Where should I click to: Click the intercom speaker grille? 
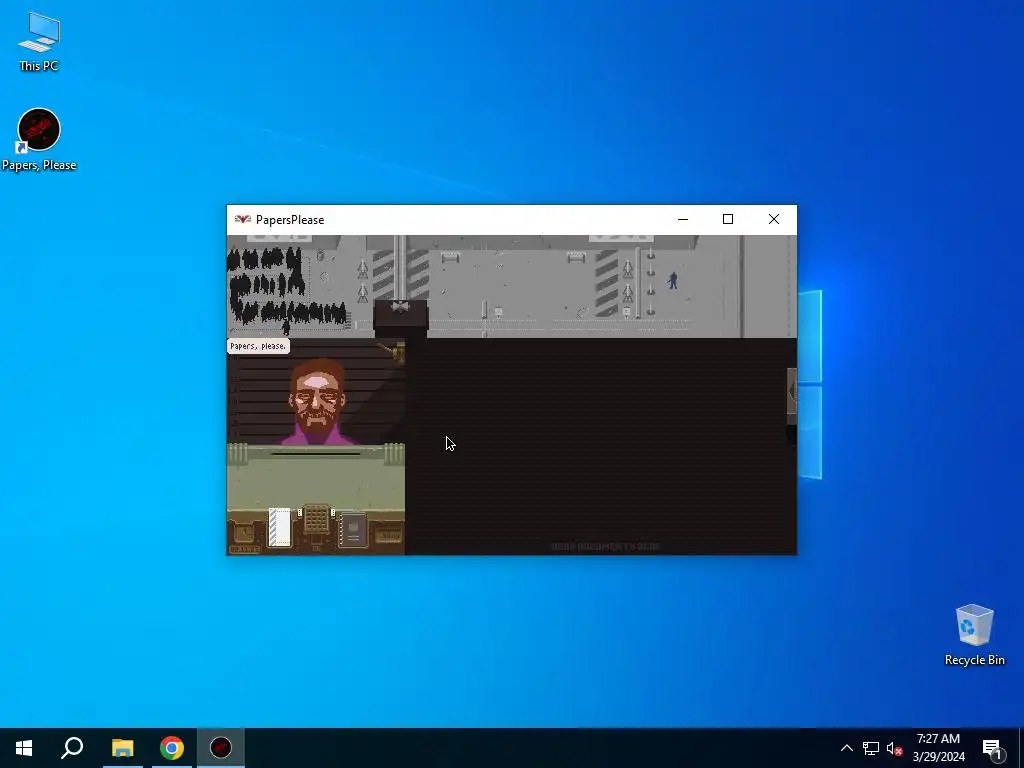coord(316,519)
